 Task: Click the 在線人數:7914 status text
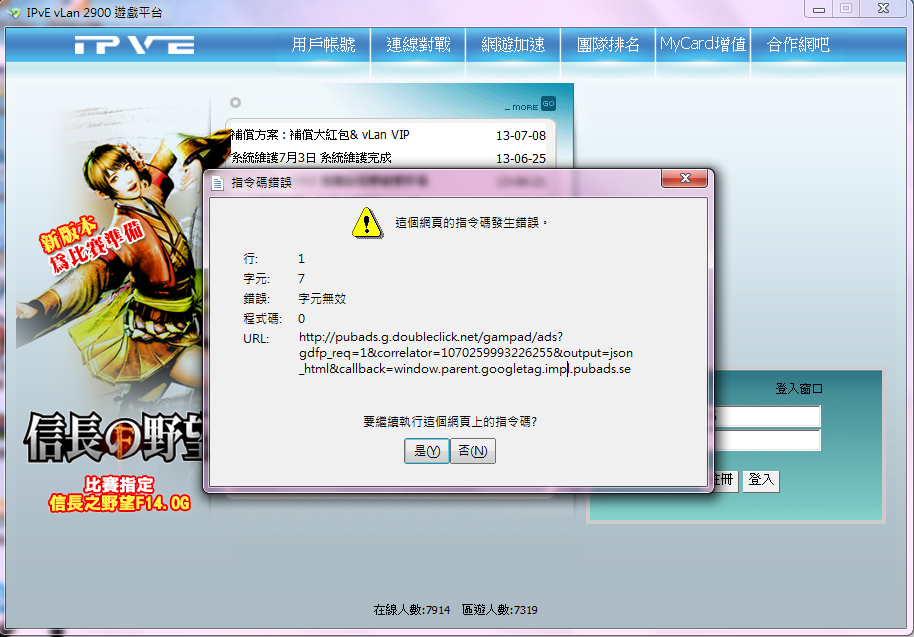pos(412,610)
